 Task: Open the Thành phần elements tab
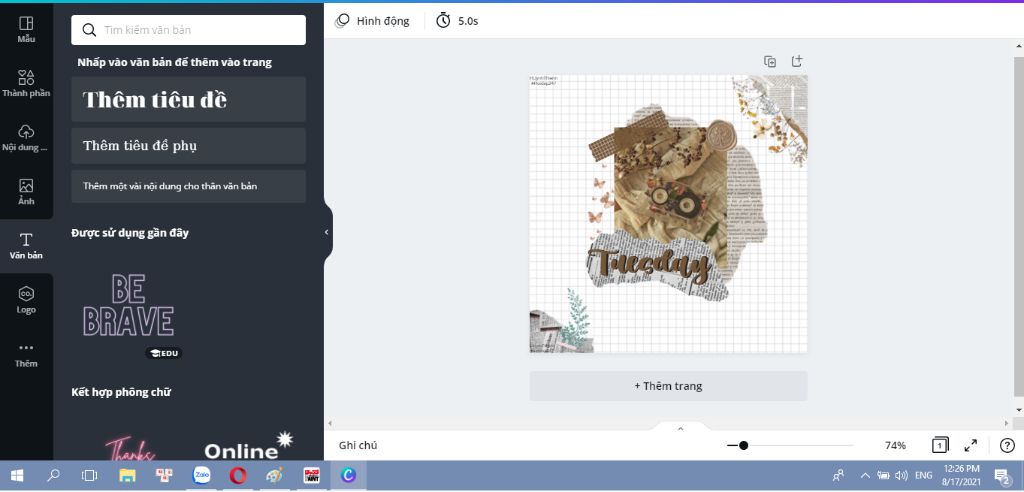[x=26, y=84]
